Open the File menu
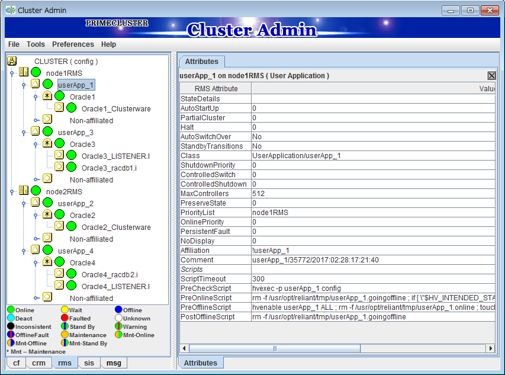 [x=14, y=44]
